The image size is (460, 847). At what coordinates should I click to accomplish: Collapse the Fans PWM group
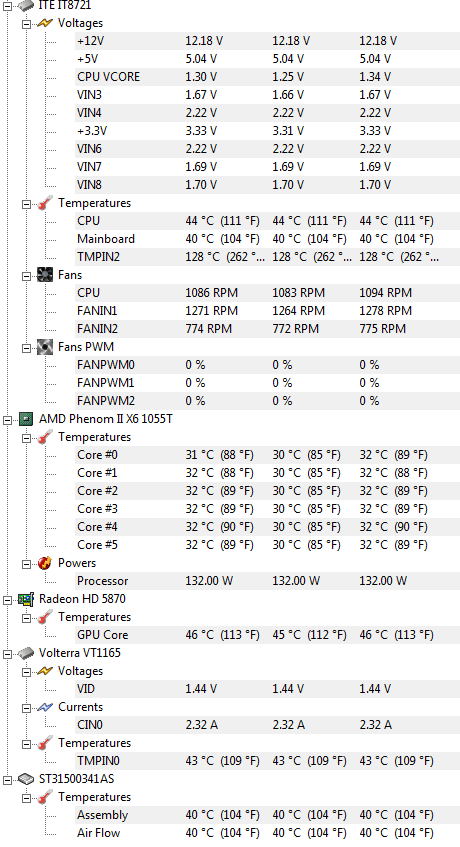26,348
